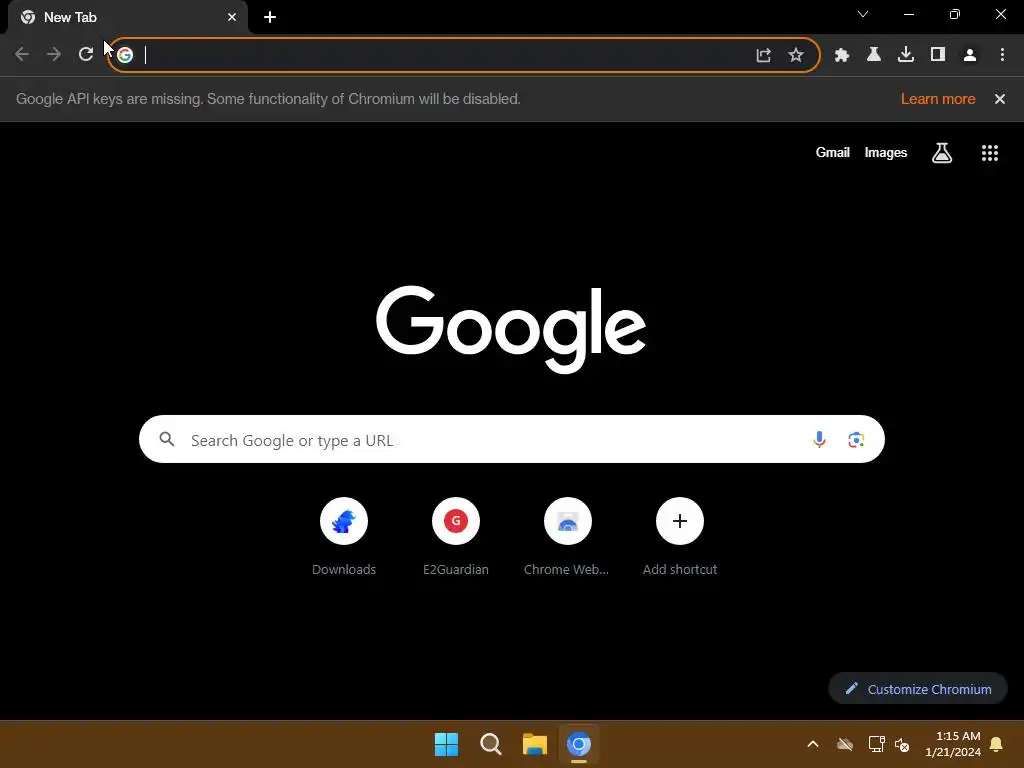The height and width of the screenshot is (768, 1024).
Task: Toggle the side panel
Action: coord(938,55)
